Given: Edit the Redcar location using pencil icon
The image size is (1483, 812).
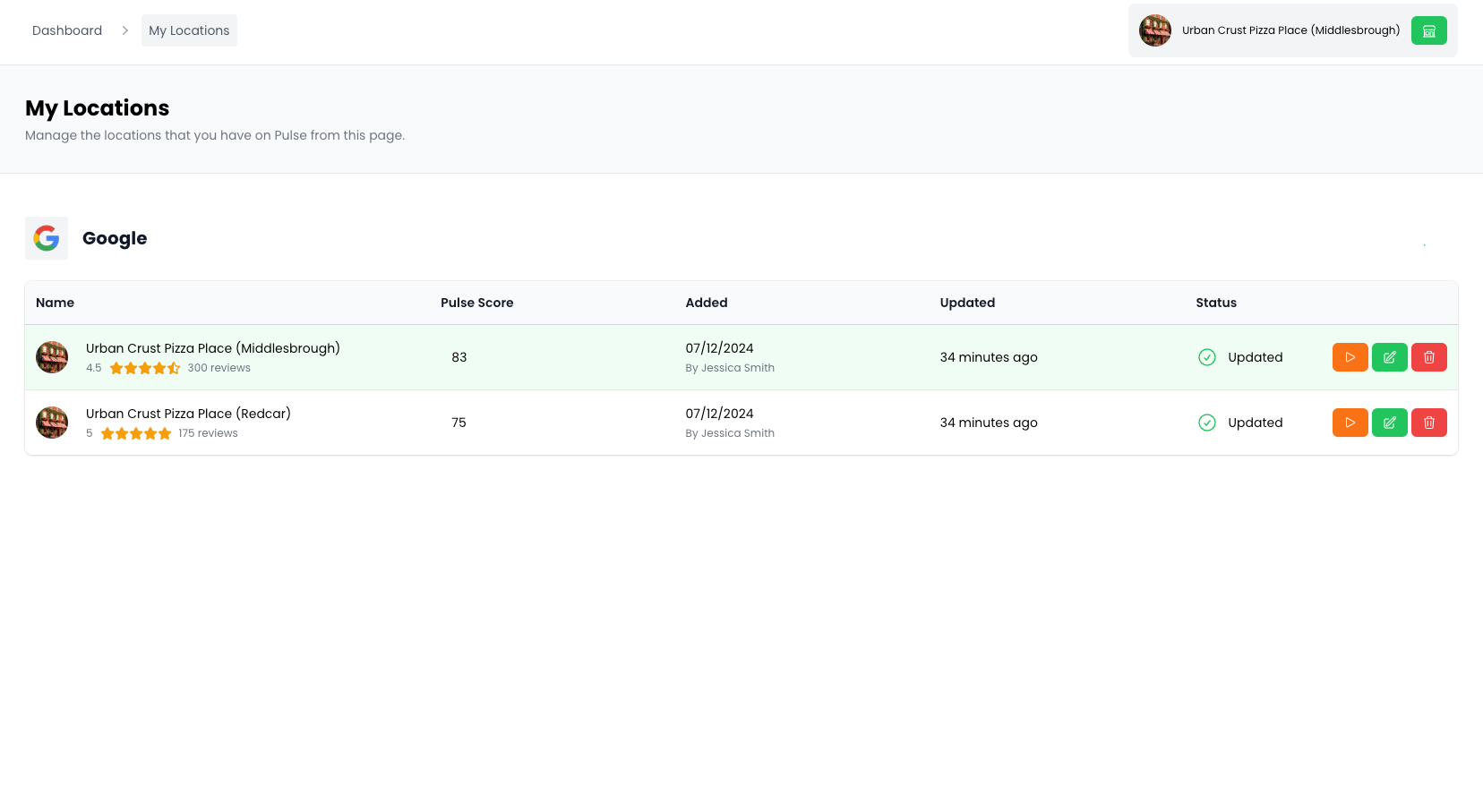Looking at the screenshot, I should point(1389,423).
